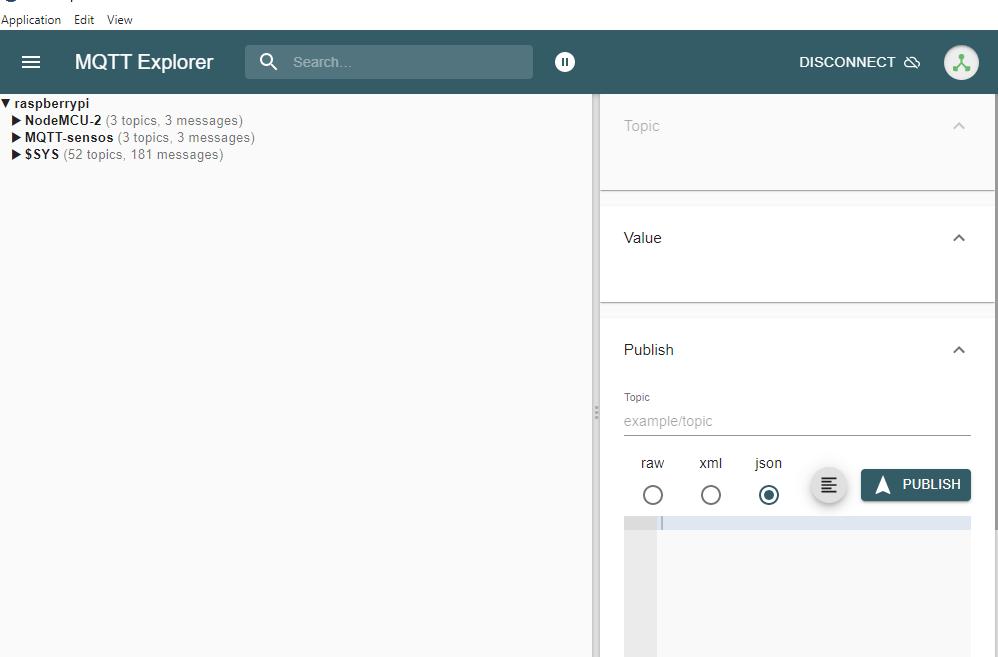Viewport: 998px width, 657px height.
Task: Click the Publish panel heading
Action: coord(649,350)
